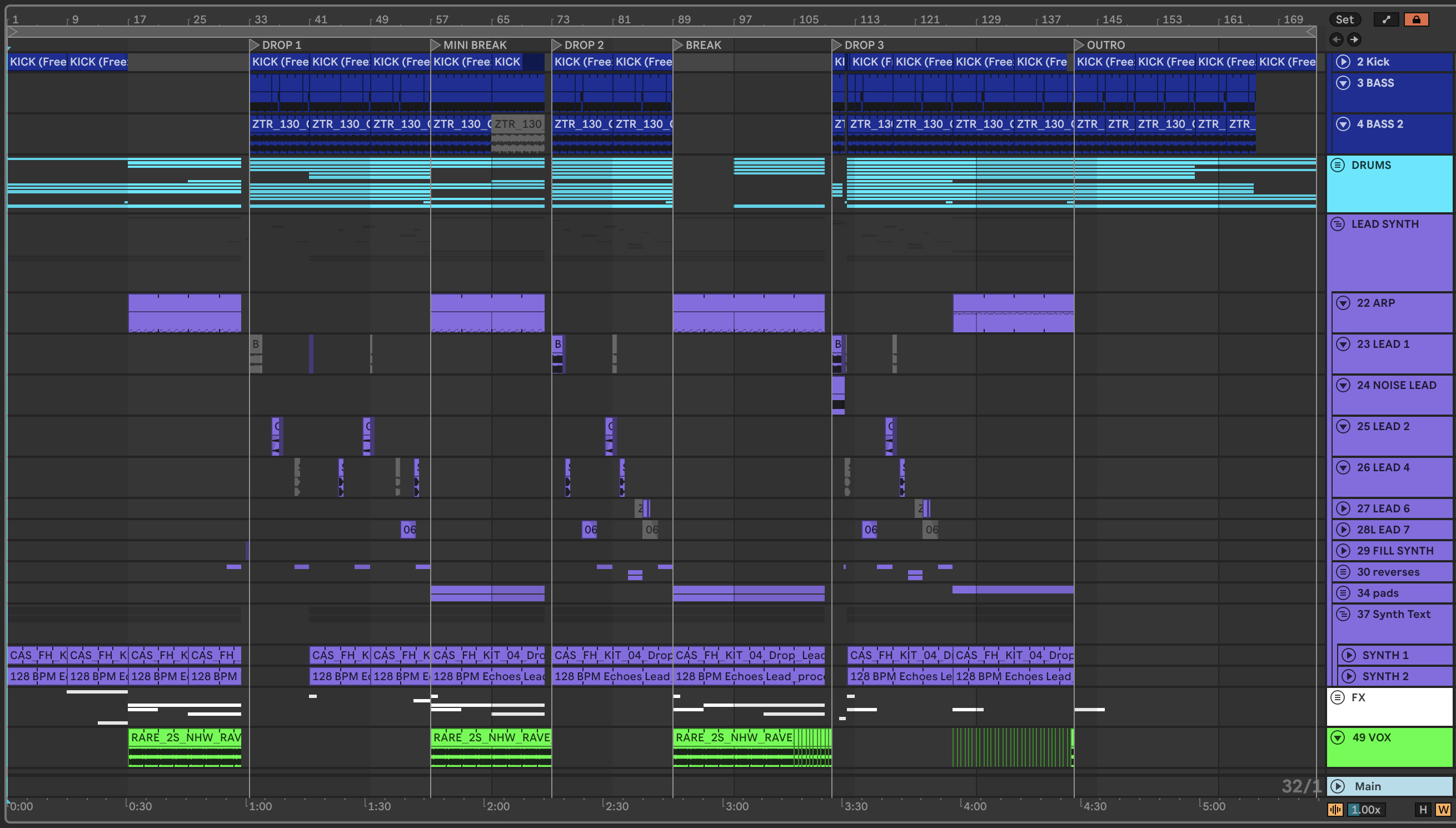The width and height of the screenshot is (1456, 828).
Task: Collapse the 22 ARP track
Action: 1343,303
